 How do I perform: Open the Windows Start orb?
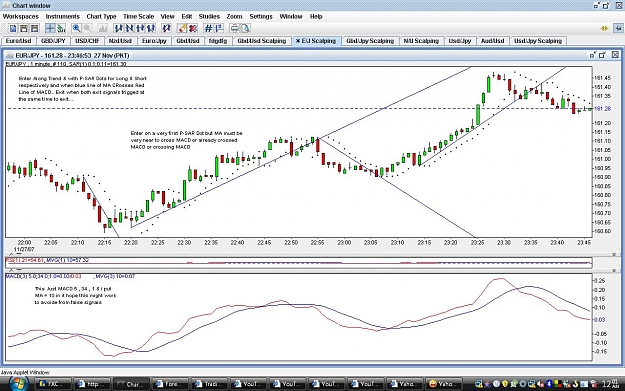[18, 383]
